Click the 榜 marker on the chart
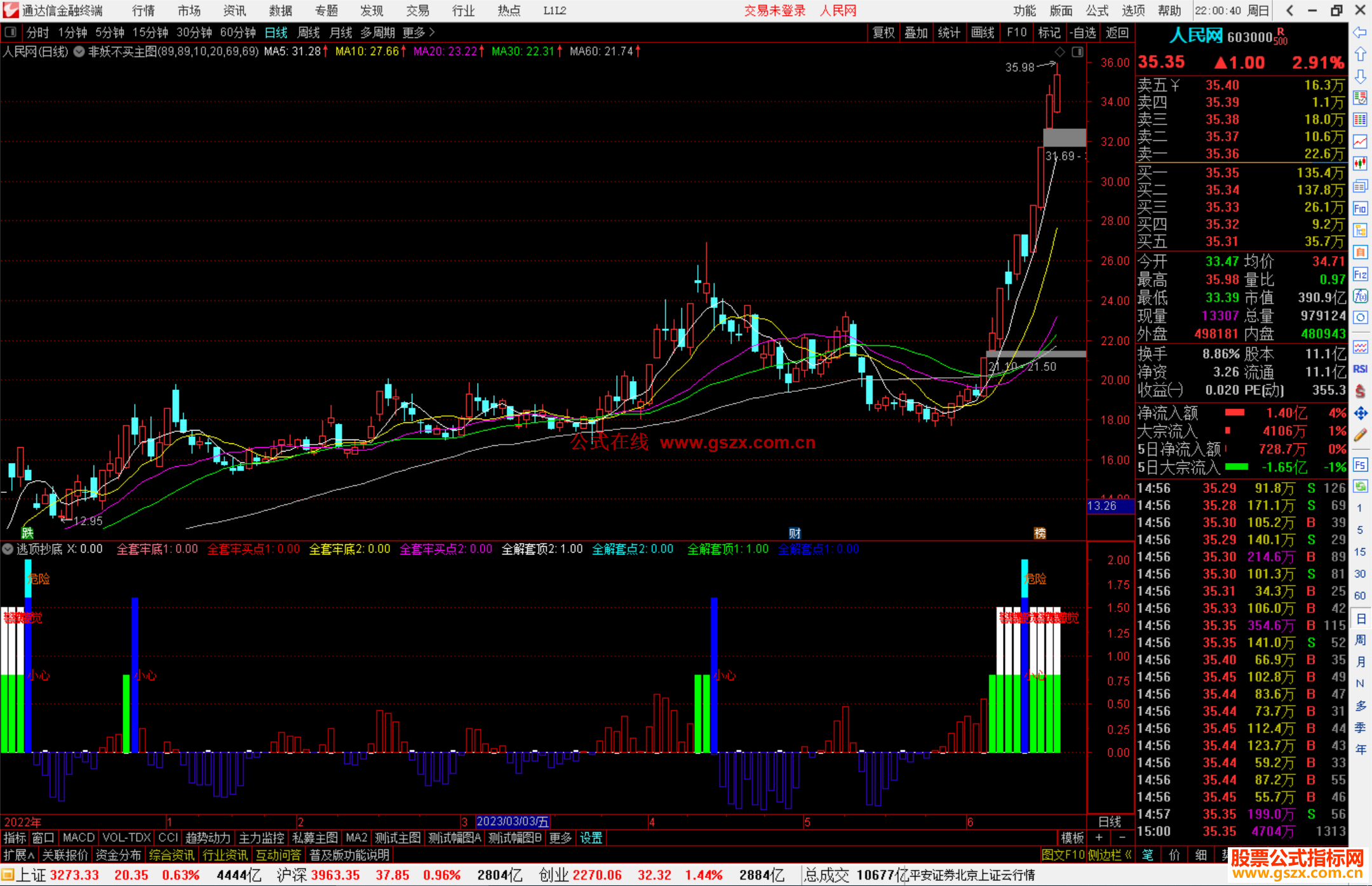 tap(1040, 534)
